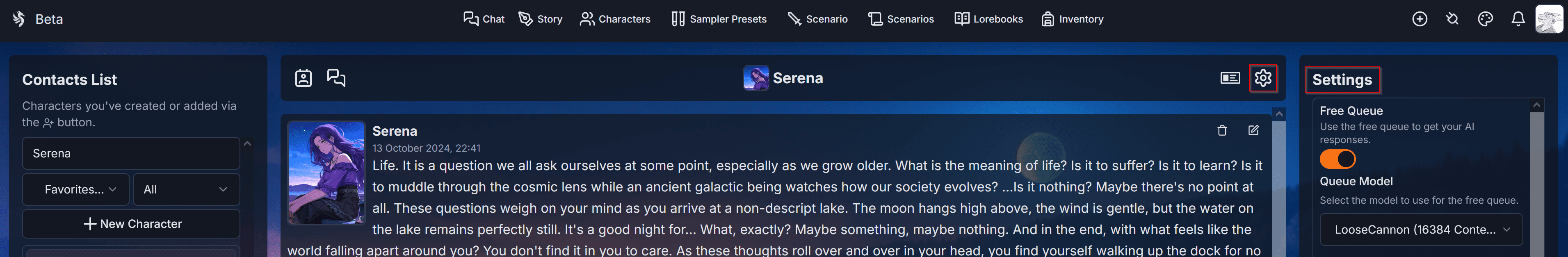This screenshot has height=257, width=1568.
Task: Open the character card icon beside gear
Action: pyautogui.click(x=1230, y=78)
